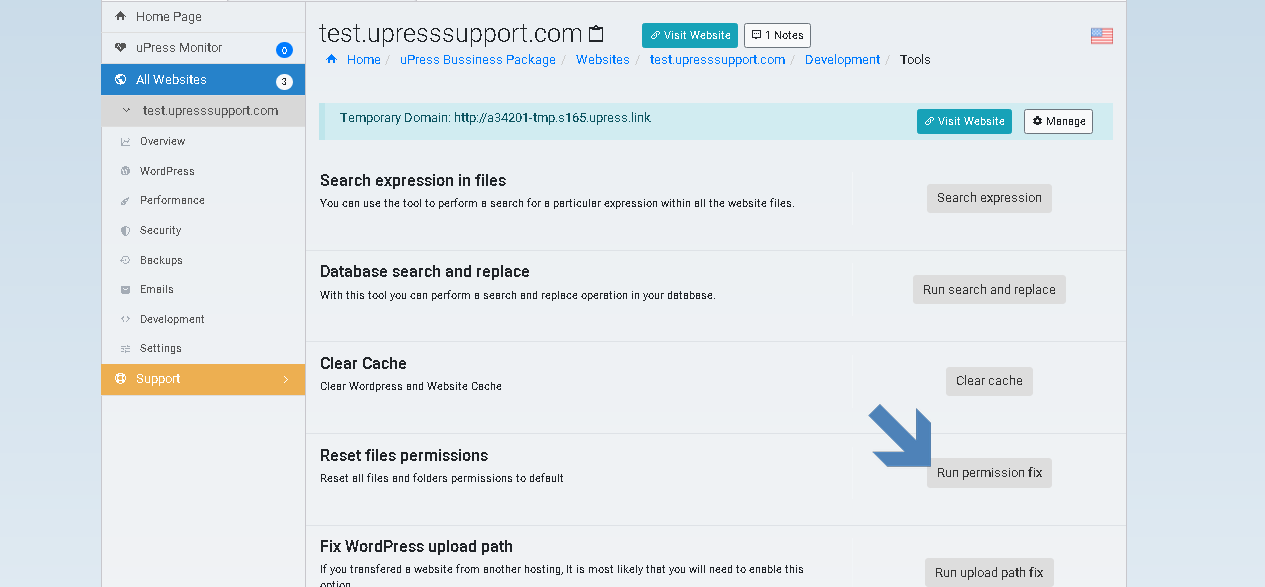Click the Search expression button
Screen dimensions: 1265x587
pyautogui.click(x=989, y=198)
